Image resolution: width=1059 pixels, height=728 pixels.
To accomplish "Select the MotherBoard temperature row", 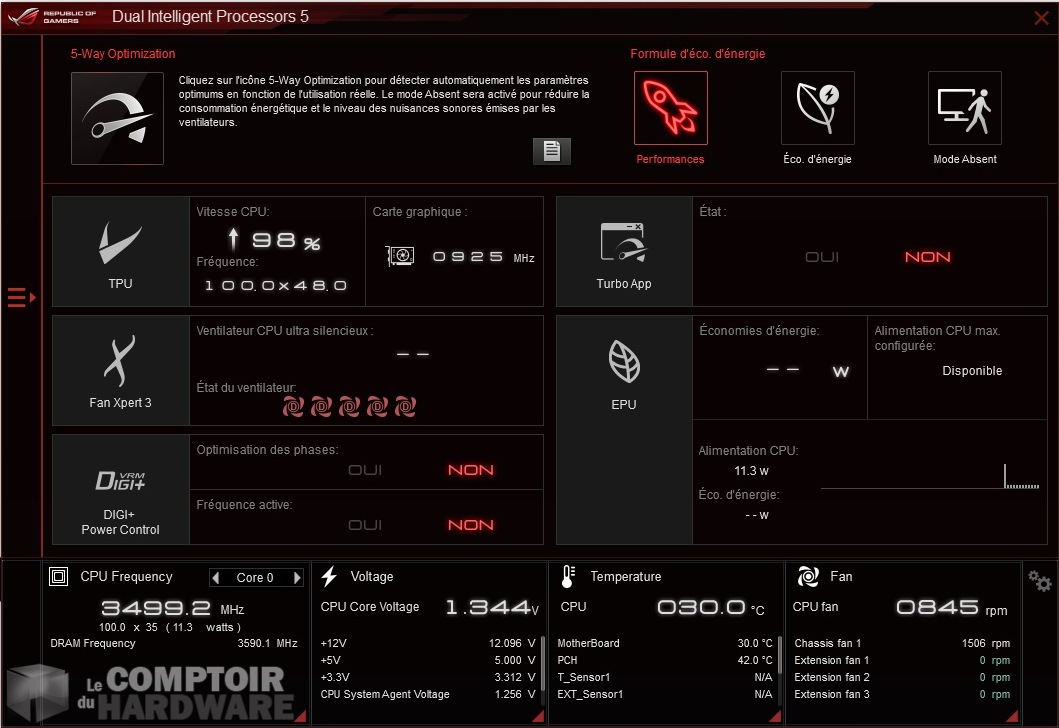I will click(665, 643).
